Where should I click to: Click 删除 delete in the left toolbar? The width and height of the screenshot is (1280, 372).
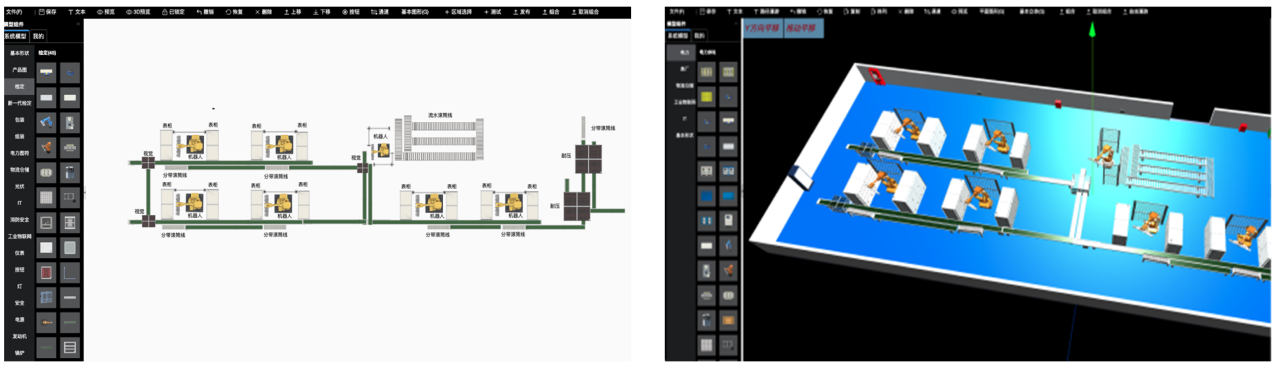(x=264, y=12)
